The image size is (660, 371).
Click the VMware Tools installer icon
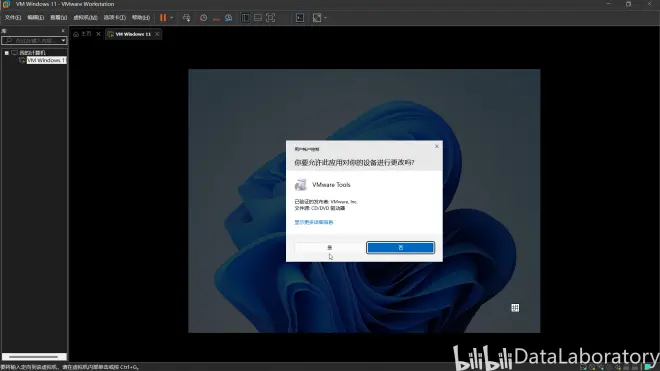pos(301,184)
